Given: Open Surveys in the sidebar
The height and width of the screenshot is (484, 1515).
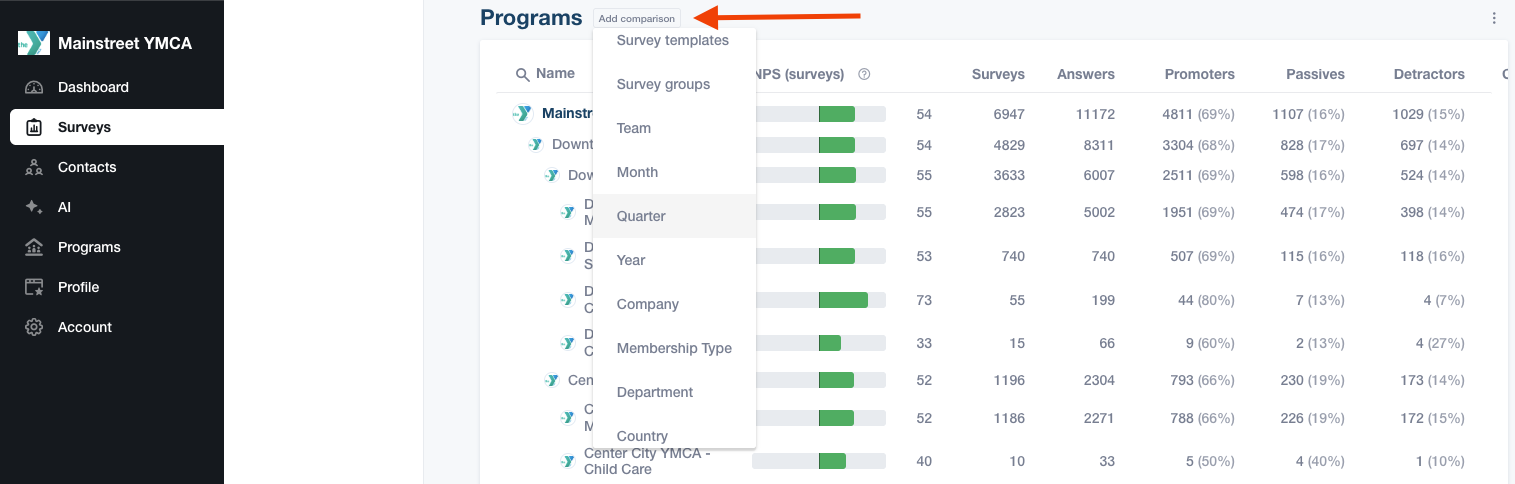Looking at the screenshot, I should click(x=84, y=127).
